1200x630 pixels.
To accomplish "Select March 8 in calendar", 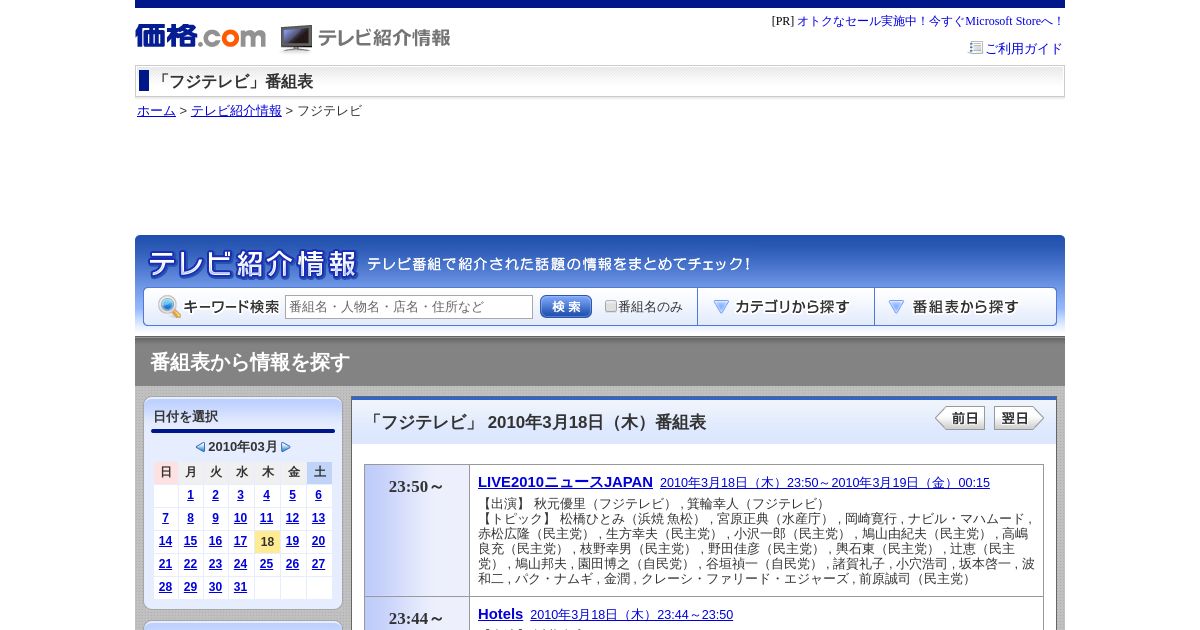I will pos(190,518).
